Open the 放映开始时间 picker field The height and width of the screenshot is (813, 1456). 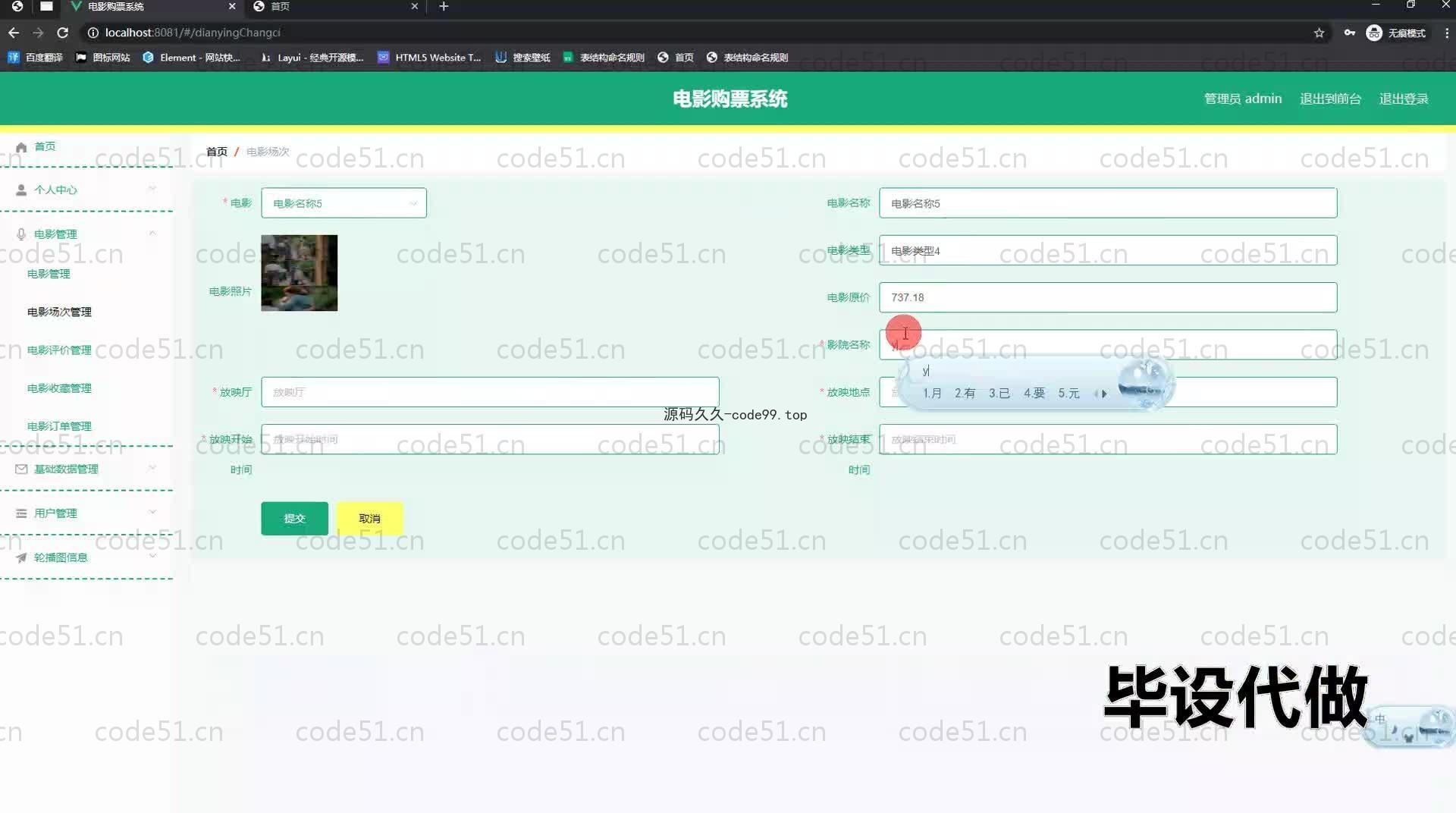pyautogui.click(x=490, y=439)
